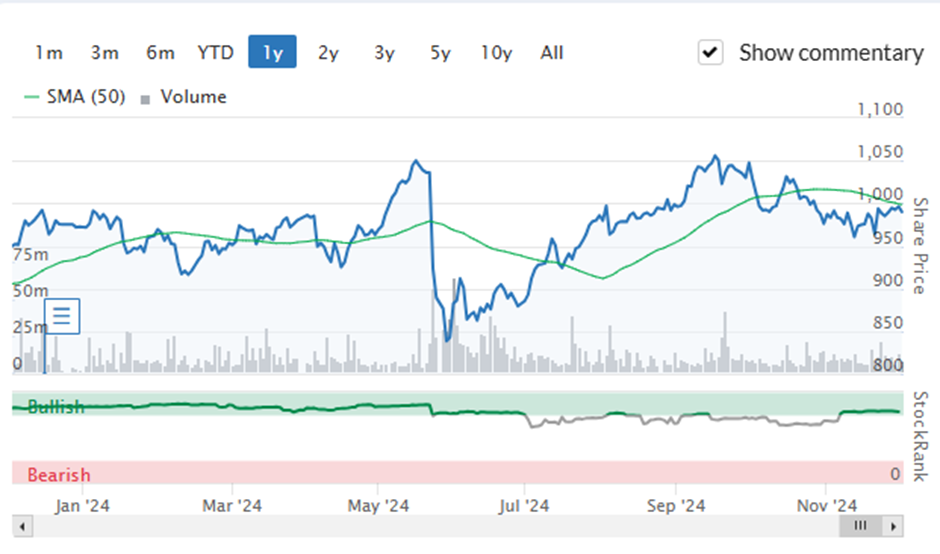Choose the 3y time range

click(x=384, y=53)
